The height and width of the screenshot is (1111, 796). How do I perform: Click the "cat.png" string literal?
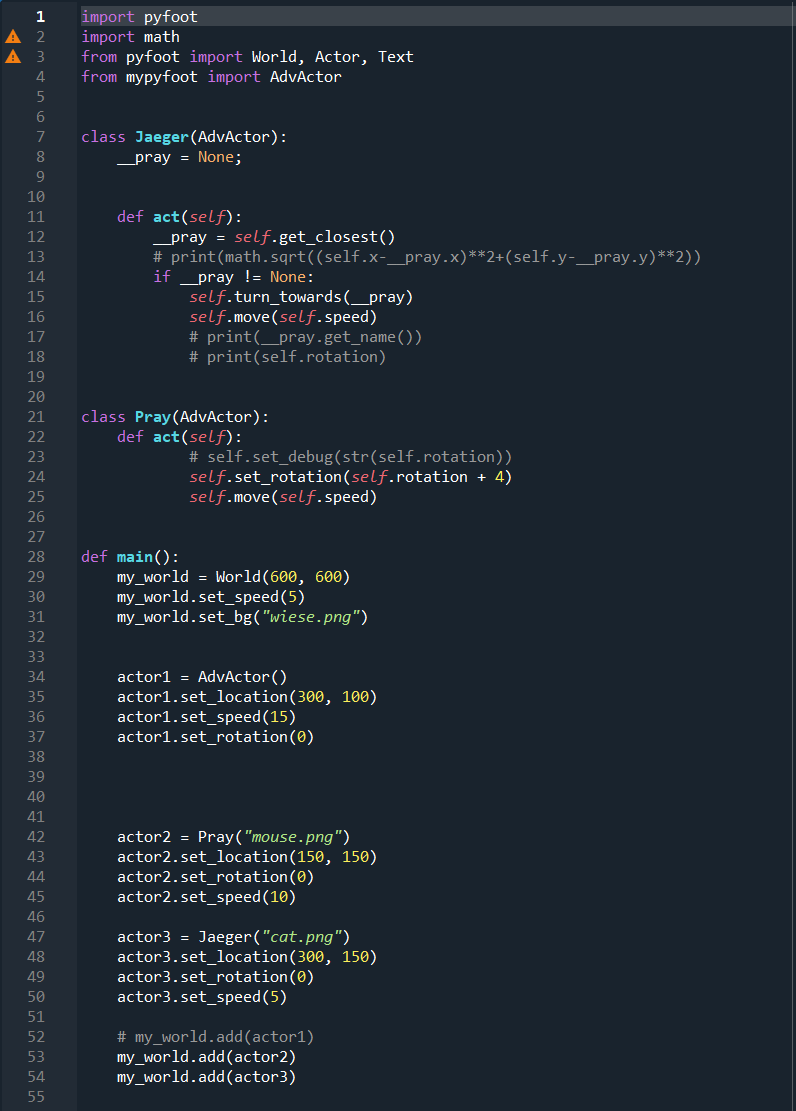[300, 937]
